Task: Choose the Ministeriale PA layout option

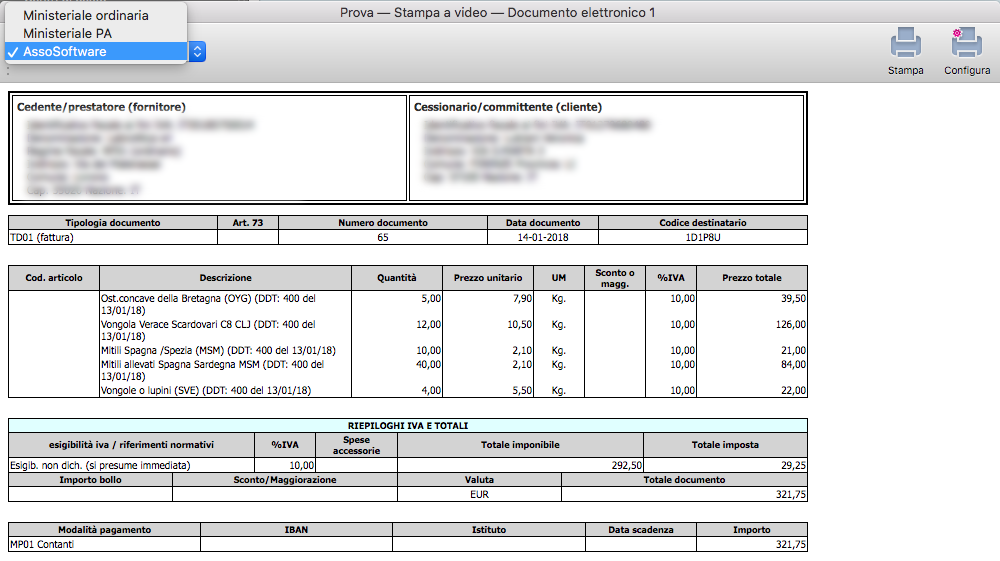Action: coord(68,34)
